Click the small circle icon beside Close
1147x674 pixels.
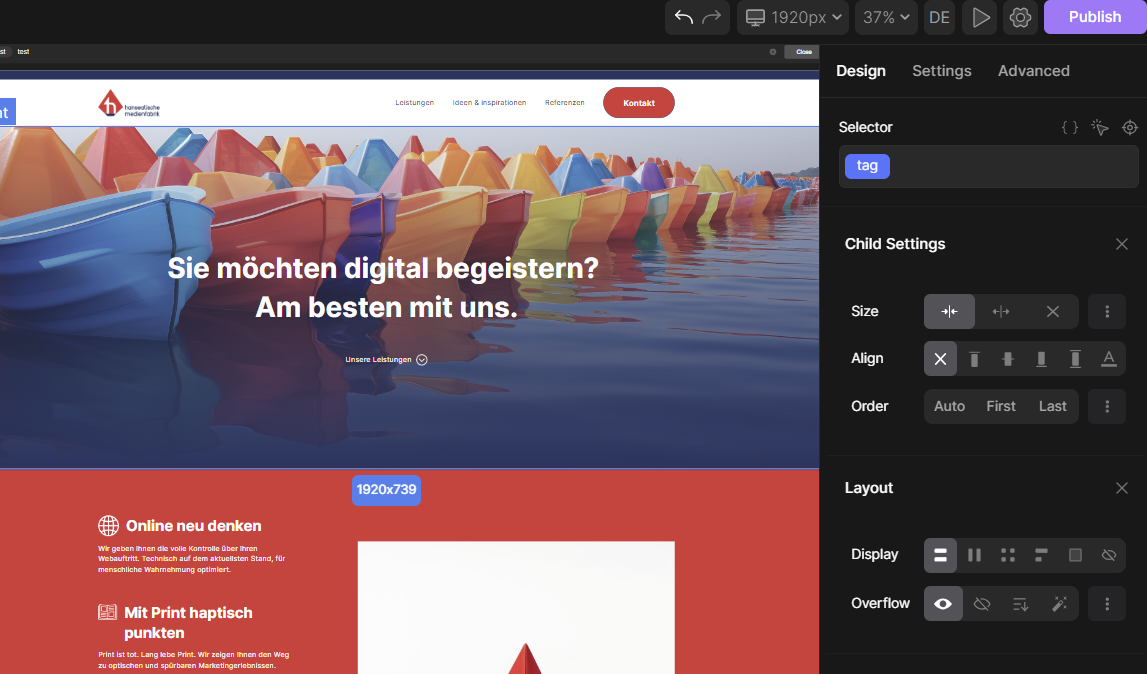click(x=772, y=52)
